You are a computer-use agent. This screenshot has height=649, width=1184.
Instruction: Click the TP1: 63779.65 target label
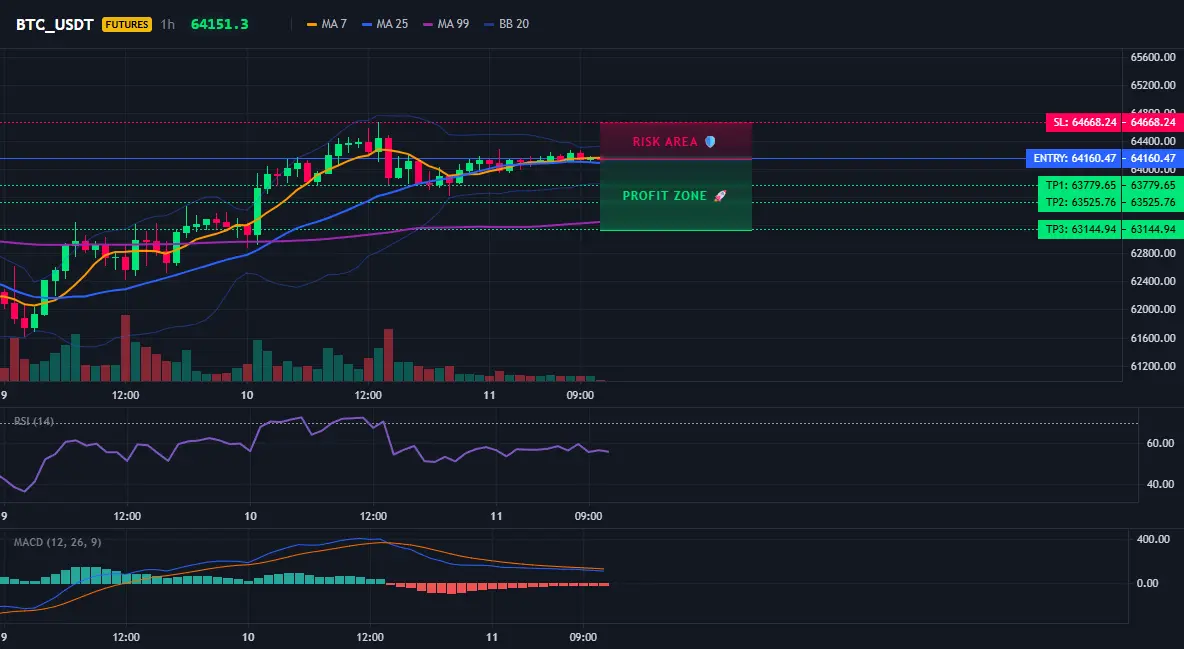[1081, 185]
